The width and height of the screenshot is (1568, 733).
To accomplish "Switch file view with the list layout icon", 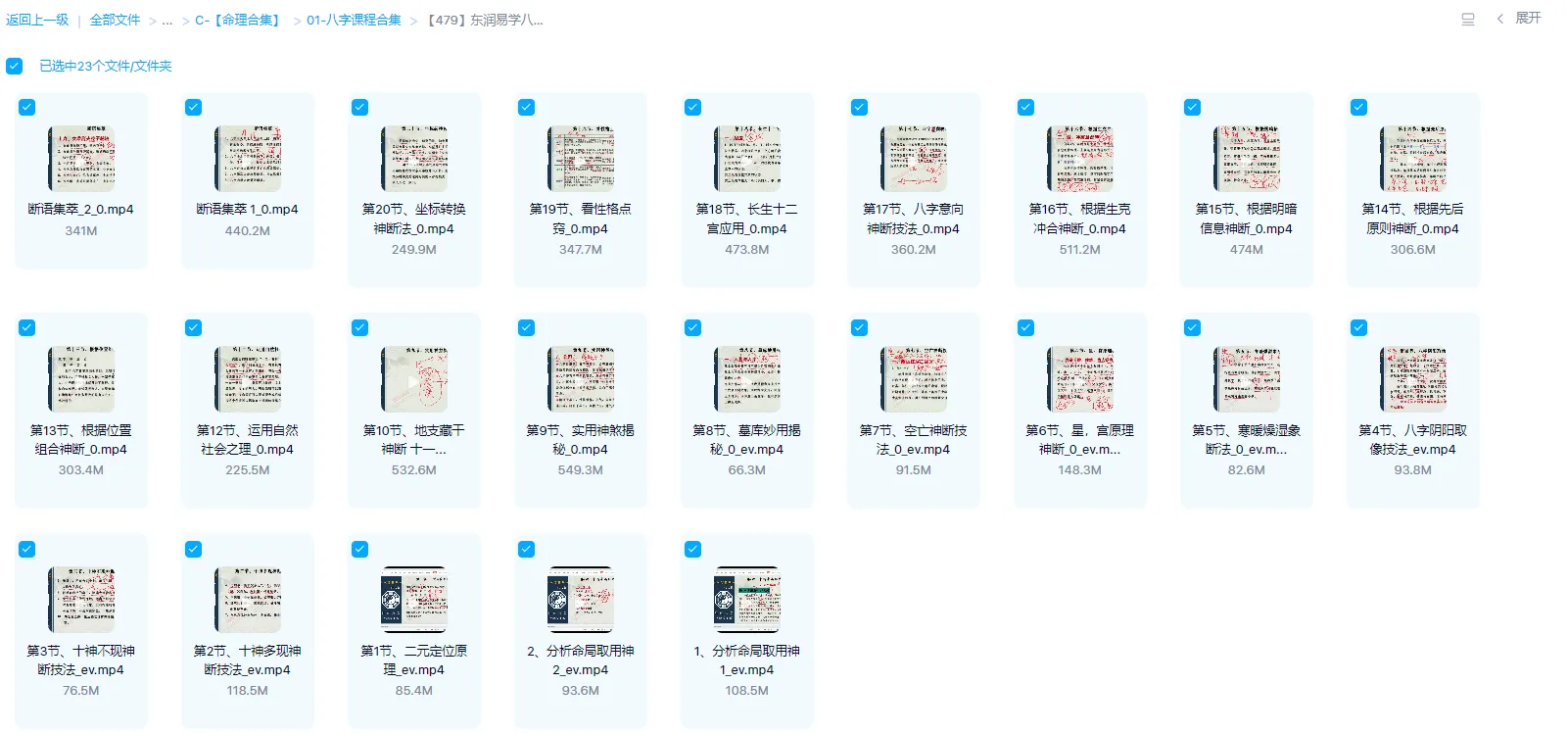I will 1468,20.
